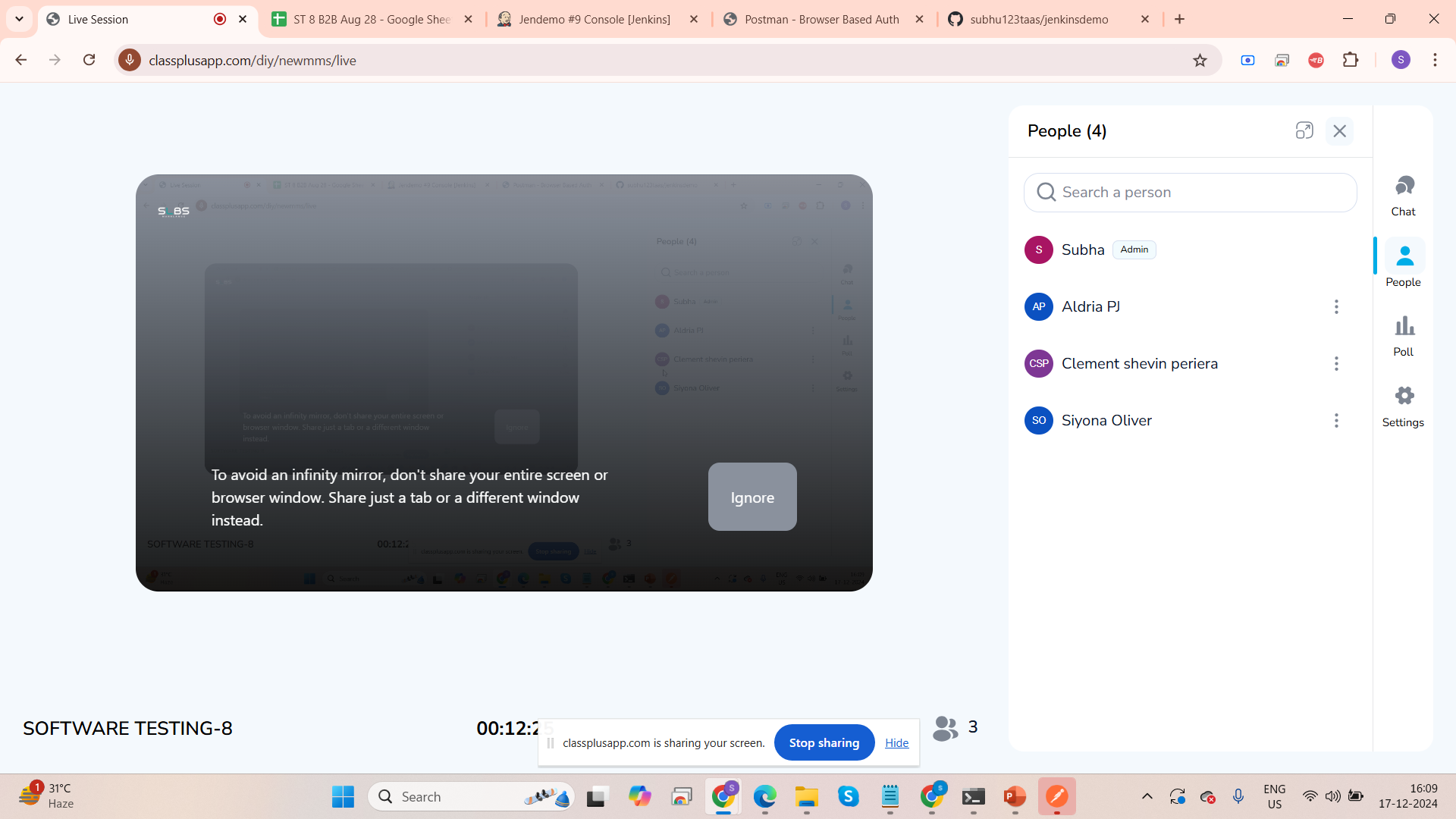Click the address bar URL
This screenshot has height=819, width=1456.
(253, 61)
